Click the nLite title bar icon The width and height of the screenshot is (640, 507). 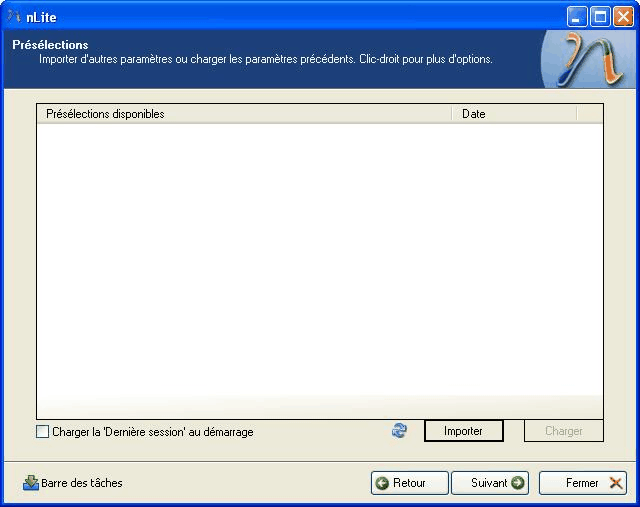(14, 16)
